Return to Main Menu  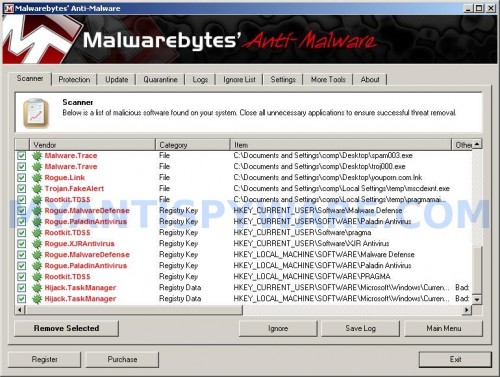click(x=444, y=328)
